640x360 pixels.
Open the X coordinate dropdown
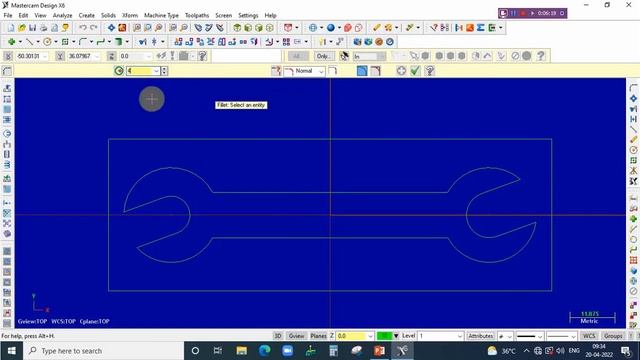pos(45,56)
